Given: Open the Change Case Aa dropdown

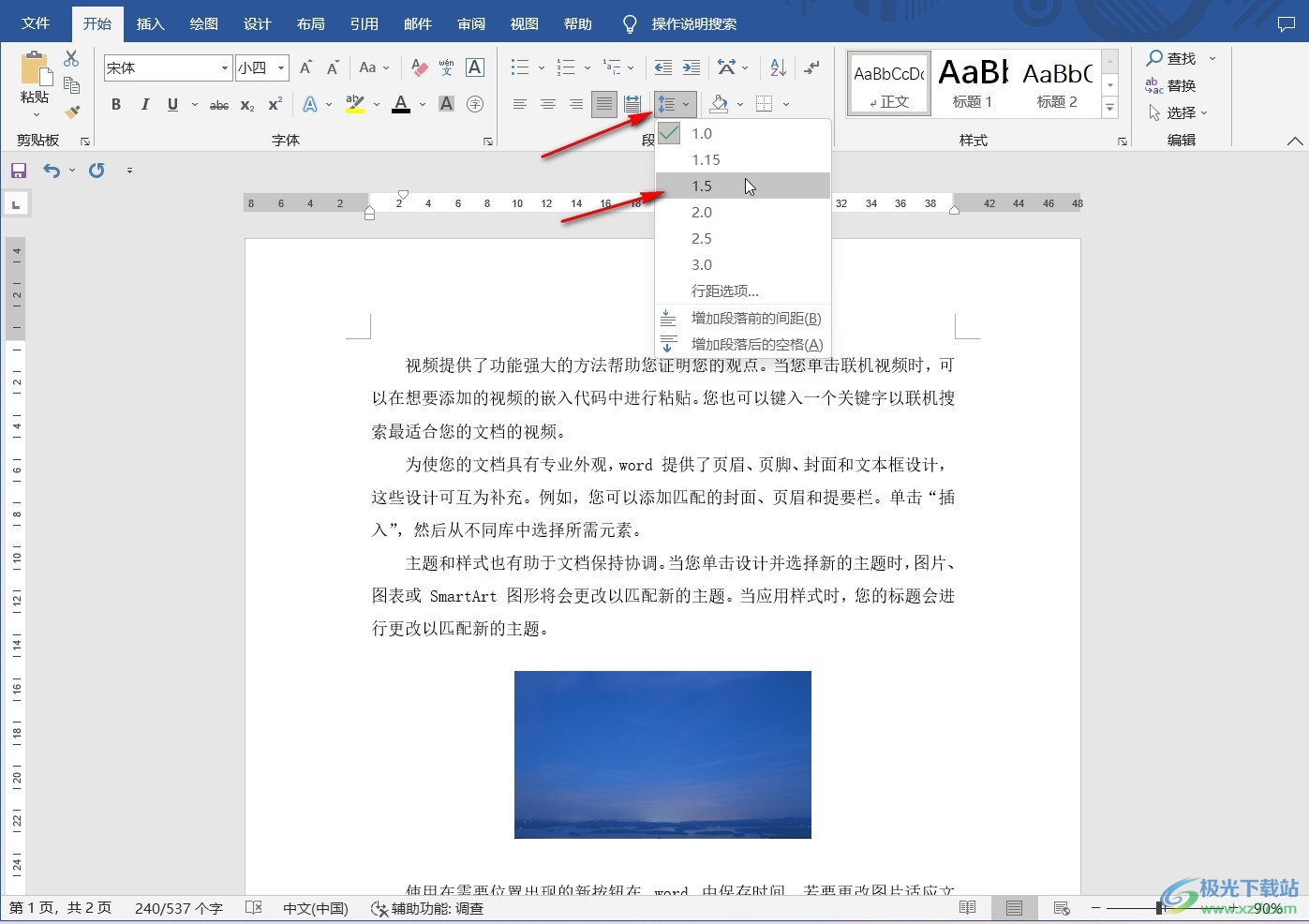Looking at the screenshot, I should point(374,67).
